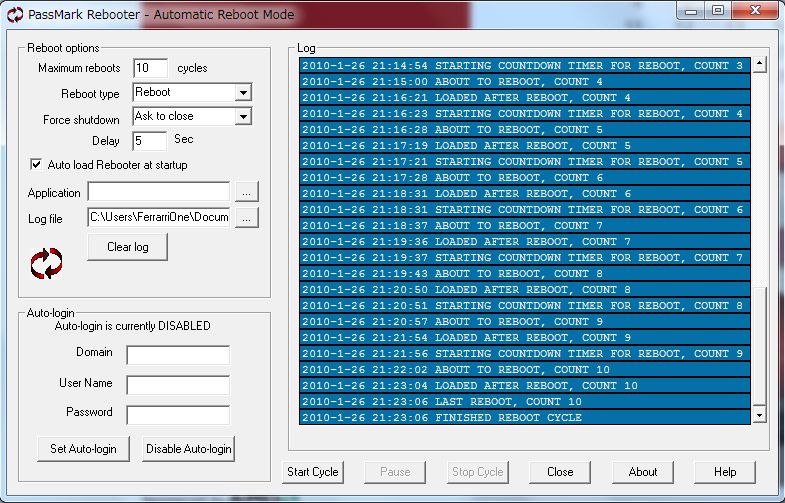
Task: Click the Maximum reboots cycles field
Action: point(151,68)
